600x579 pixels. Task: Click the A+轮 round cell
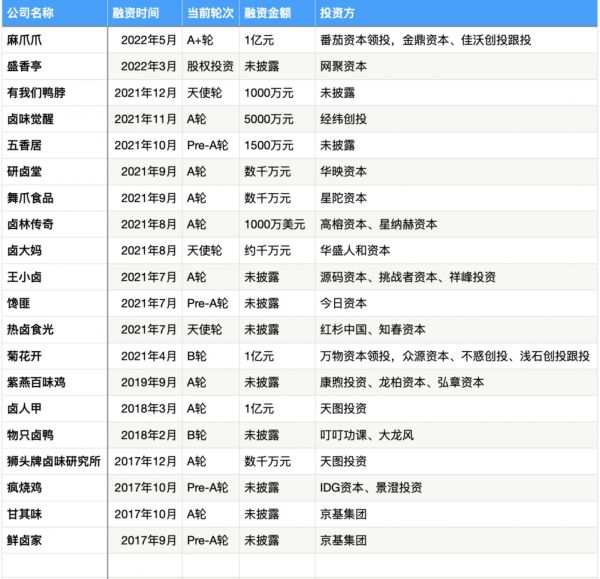[x=203, y=40]
